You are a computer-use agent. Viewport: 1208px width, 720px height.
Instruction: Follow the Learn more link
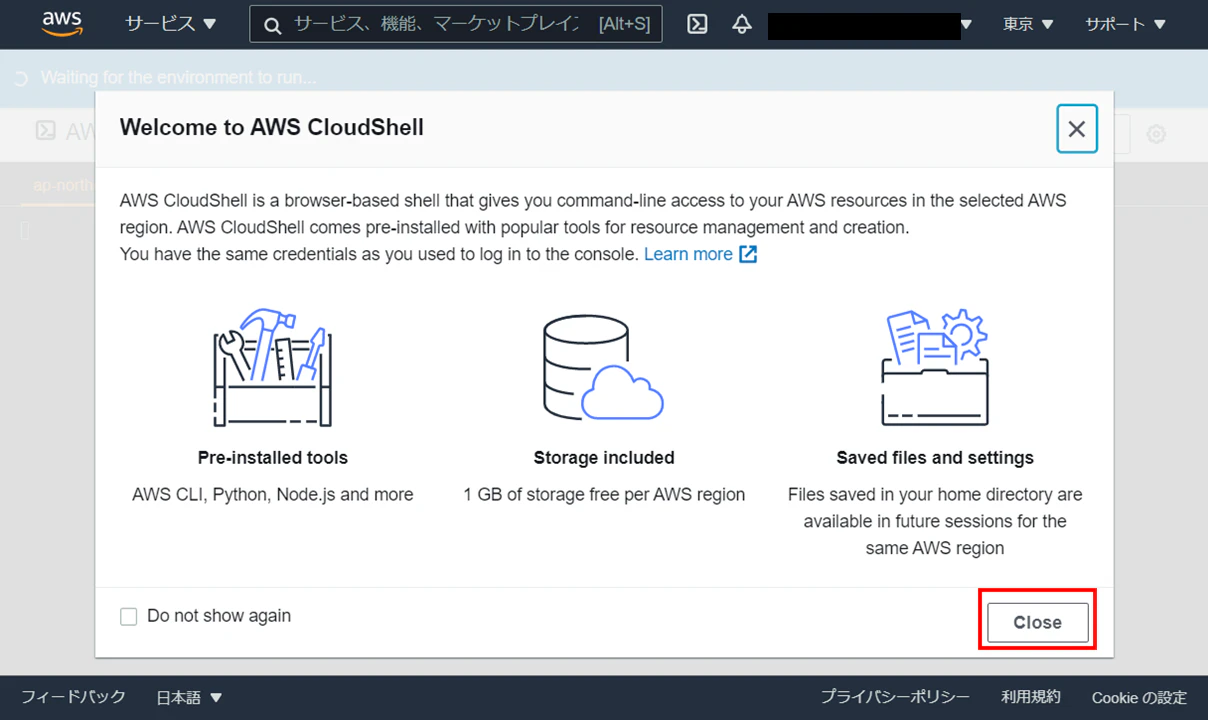pyautogui.click(x=700, y=254)
